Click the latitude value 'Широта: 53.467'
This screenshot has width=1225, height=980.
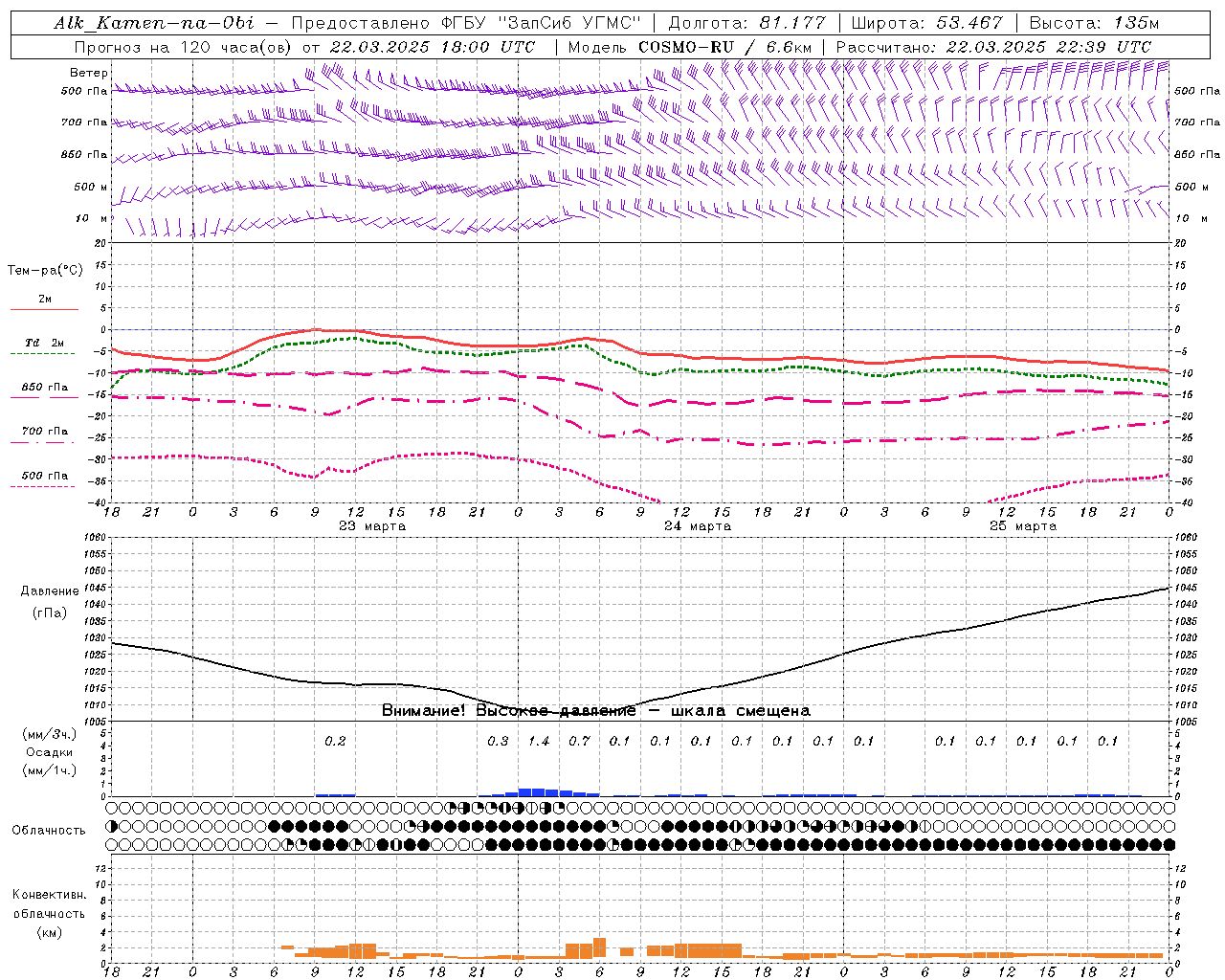point(926,23)
